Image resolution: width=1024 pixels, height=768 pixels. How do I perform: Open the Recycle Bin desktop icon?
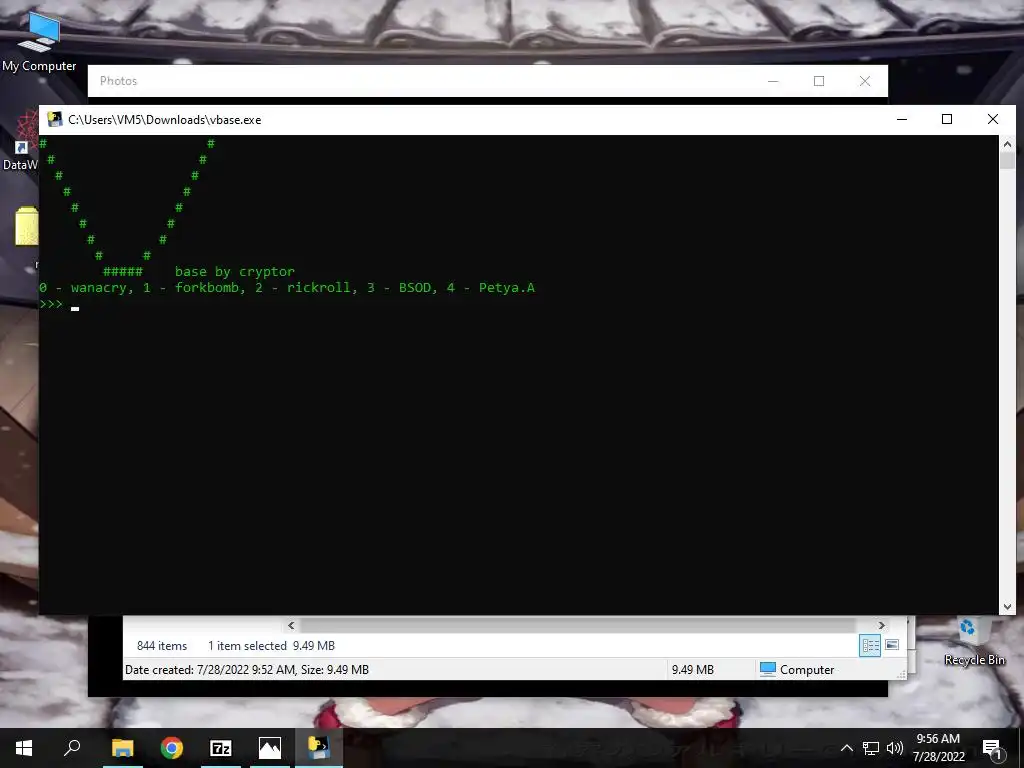coord(974,641)
